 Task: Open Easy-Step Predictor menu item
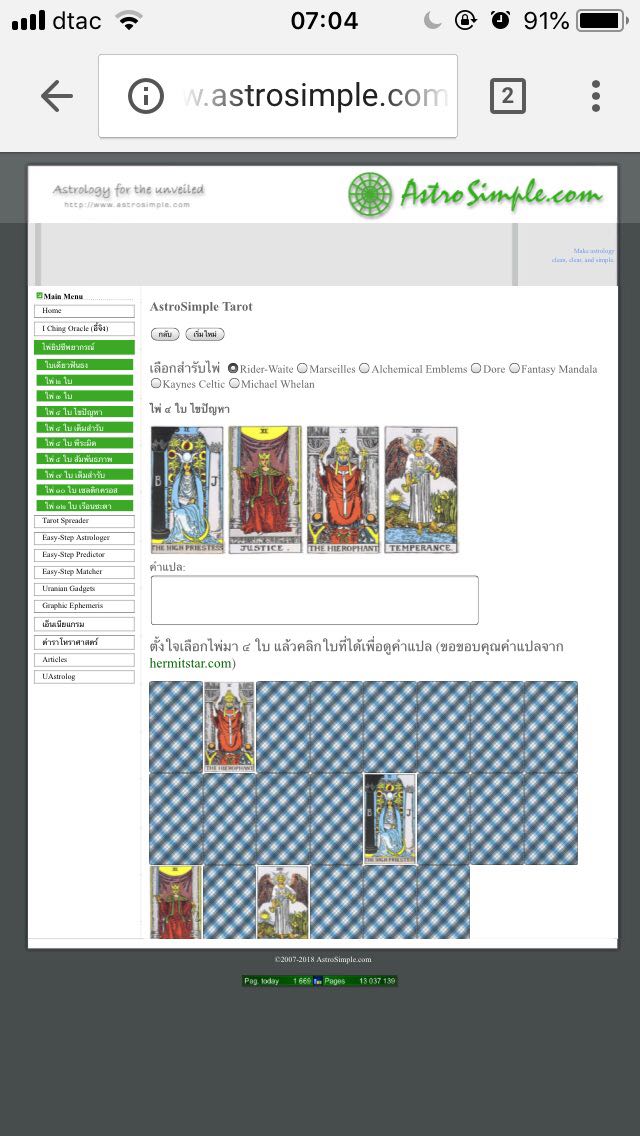click(84, 555)
